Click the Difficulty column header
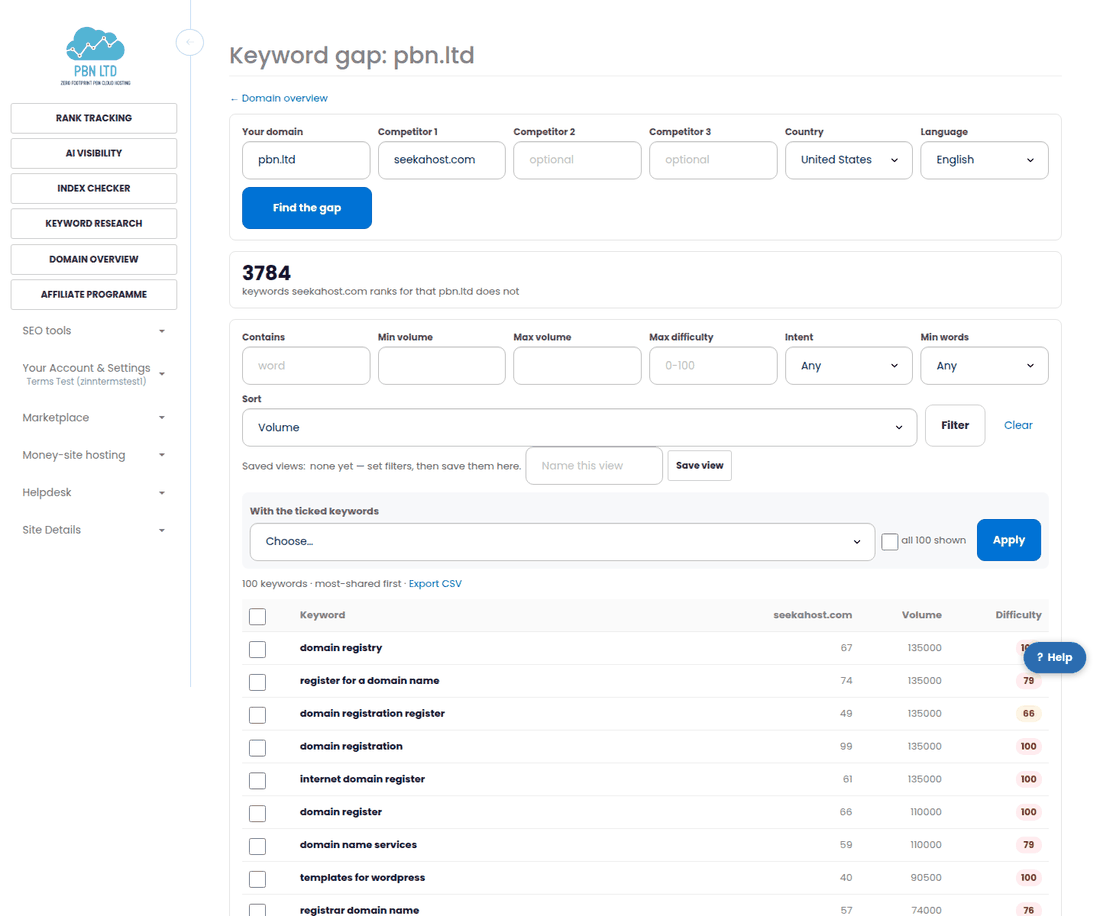 coord(1018,615)
